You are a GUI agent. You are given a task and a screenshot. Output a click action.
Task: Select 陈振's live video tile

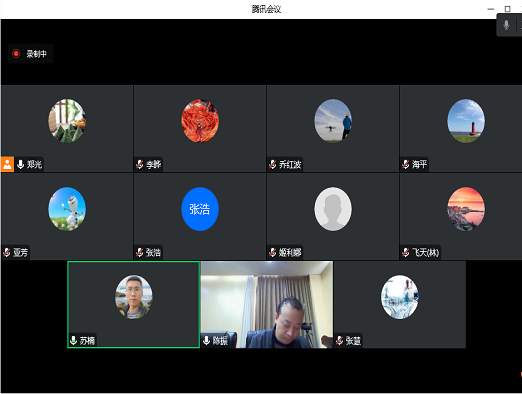point(267,305)
